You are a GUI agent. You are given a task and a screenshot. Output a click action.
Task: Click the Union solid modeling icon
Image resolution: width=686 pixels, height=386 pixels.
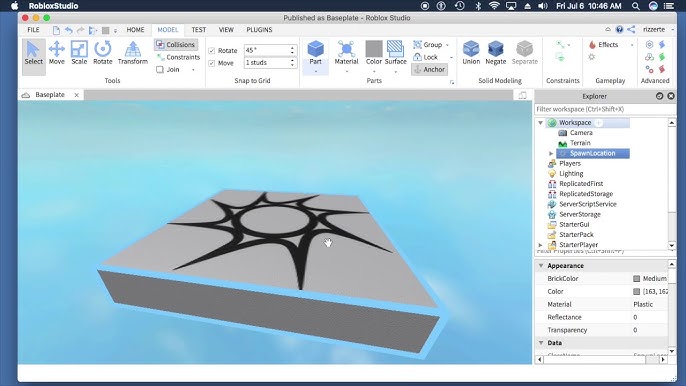coord(471,53)
